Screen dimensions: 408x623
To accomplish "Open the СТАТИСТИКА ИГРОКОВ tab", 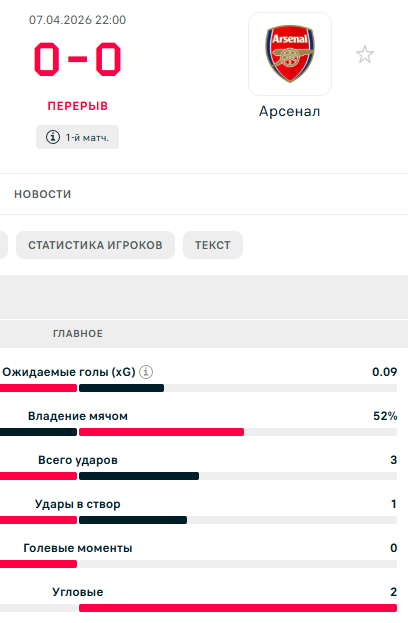I will pos(95,245).
